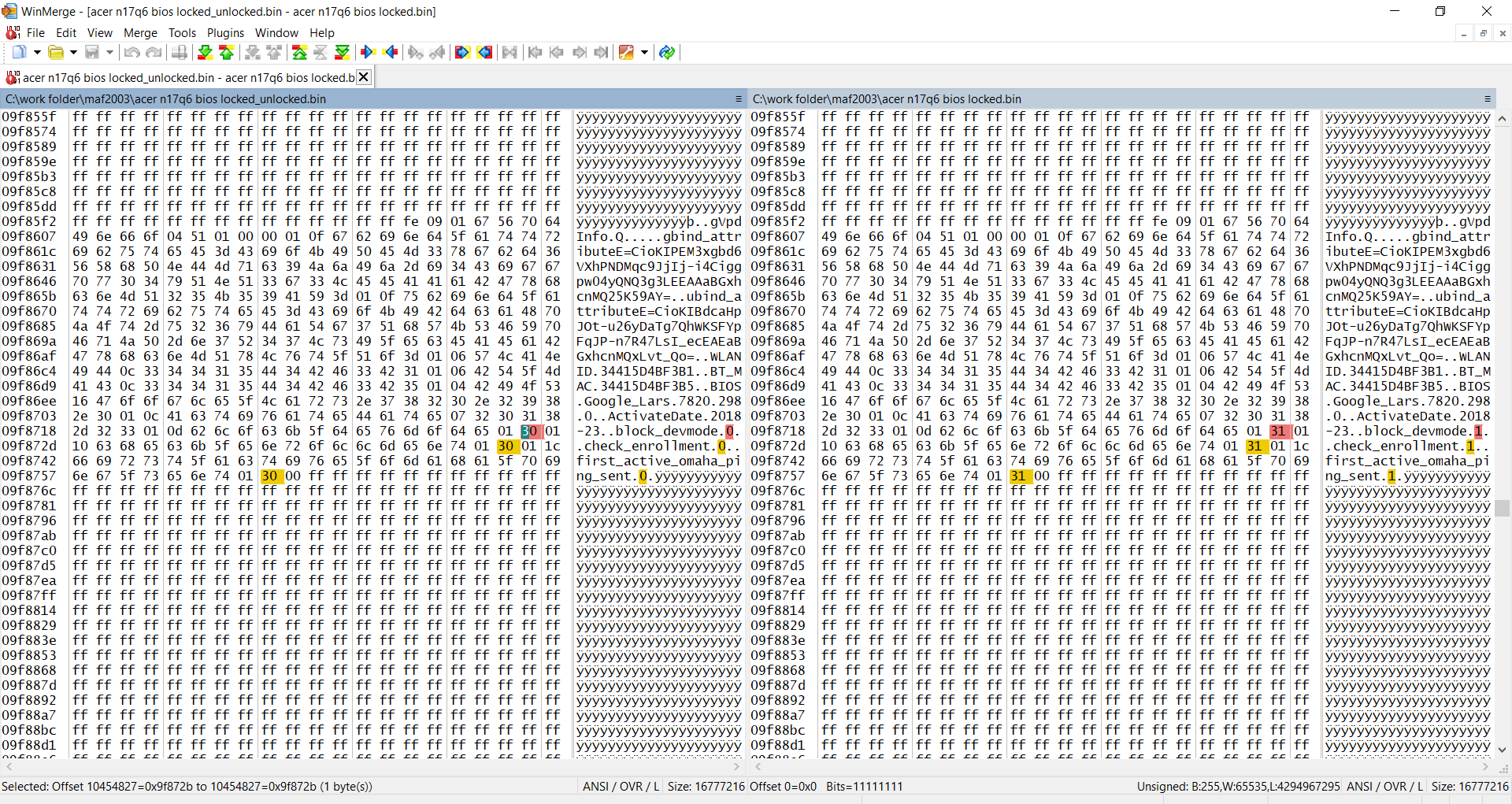Click the Next Conflict toolbar icon
Screen dimensions: 1512x804
click(252, 53)
